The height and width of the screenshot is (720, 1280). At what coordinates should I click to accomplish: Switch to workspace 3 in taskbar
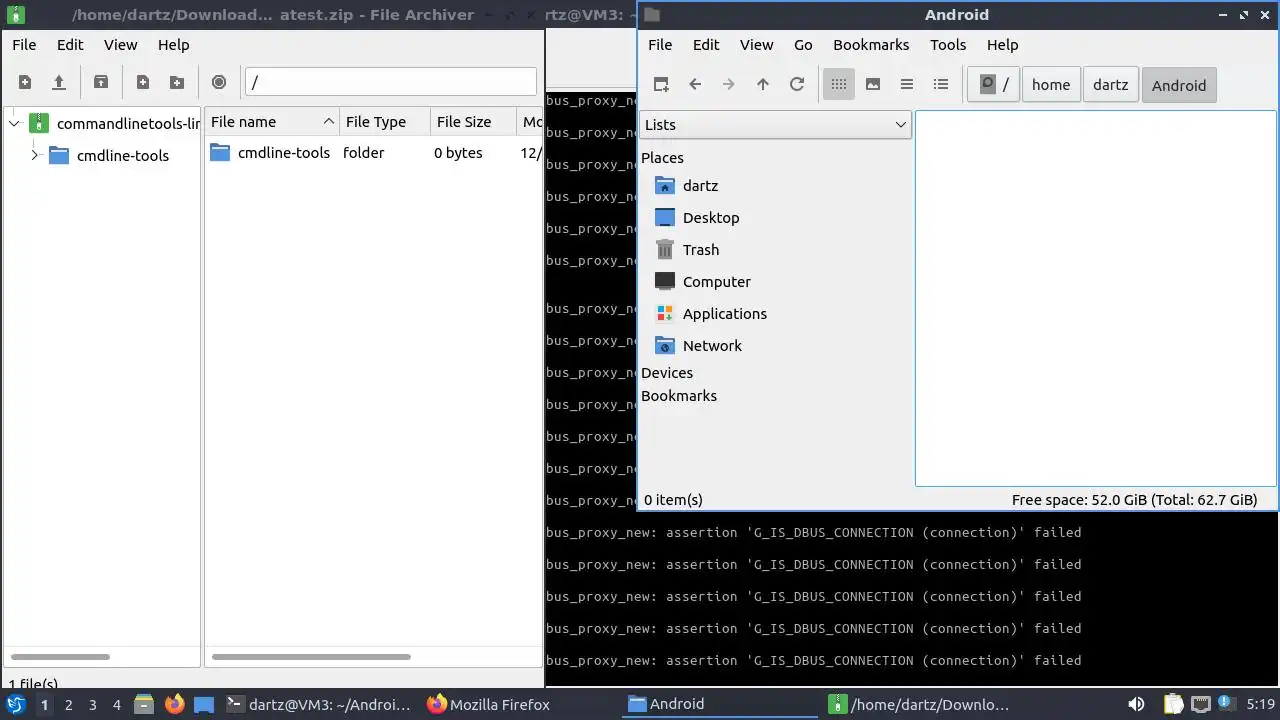click(x=92, y=704)
